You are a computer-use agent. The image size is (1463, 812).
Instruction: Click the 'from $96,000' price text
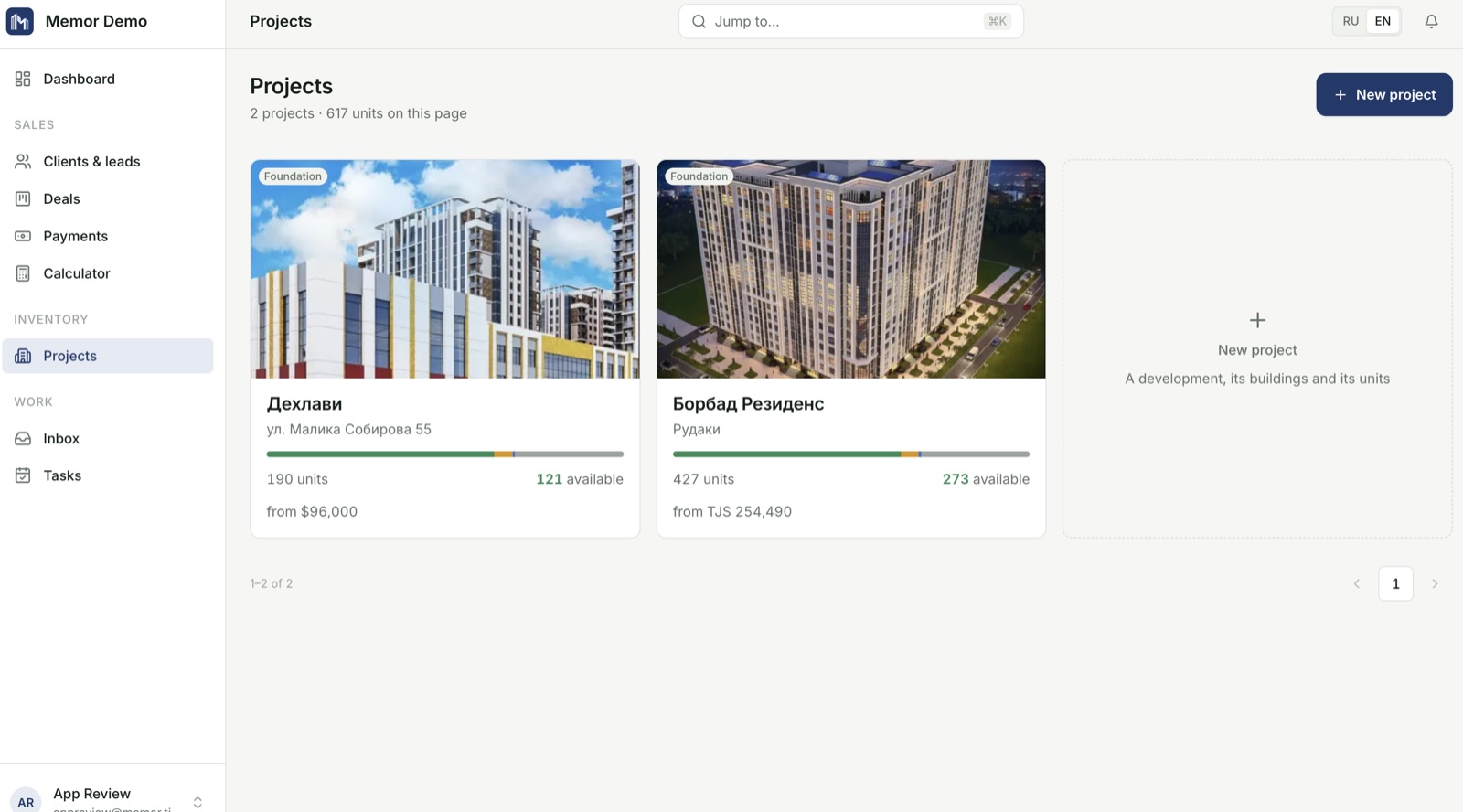[x=312, y=511]
